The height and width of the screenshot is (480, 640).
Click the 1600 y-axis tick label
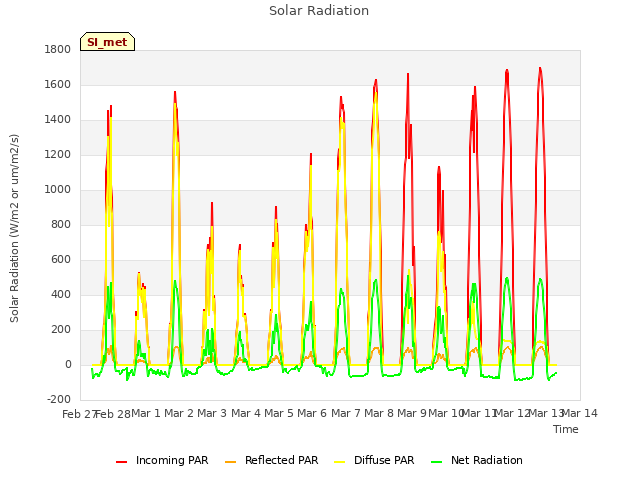(58, 84)
